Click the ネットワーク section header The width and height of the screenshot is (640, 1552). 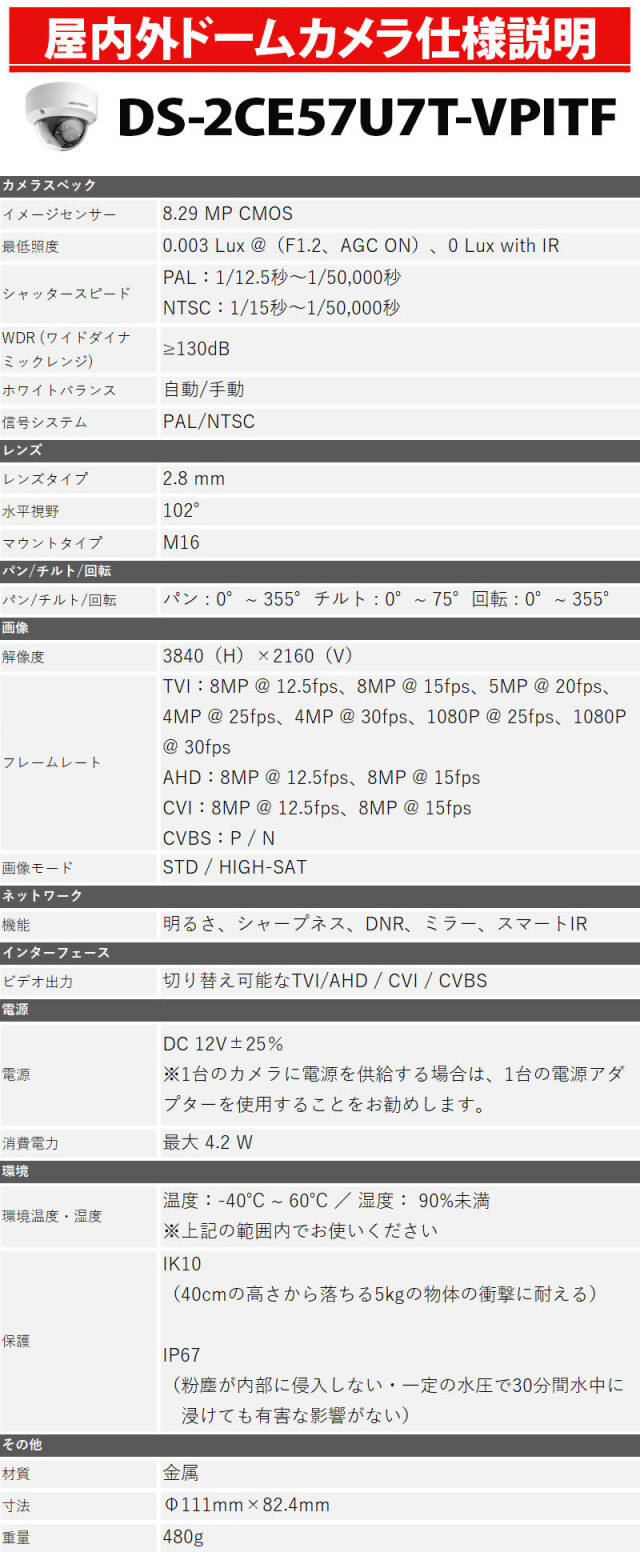(43, 896)
